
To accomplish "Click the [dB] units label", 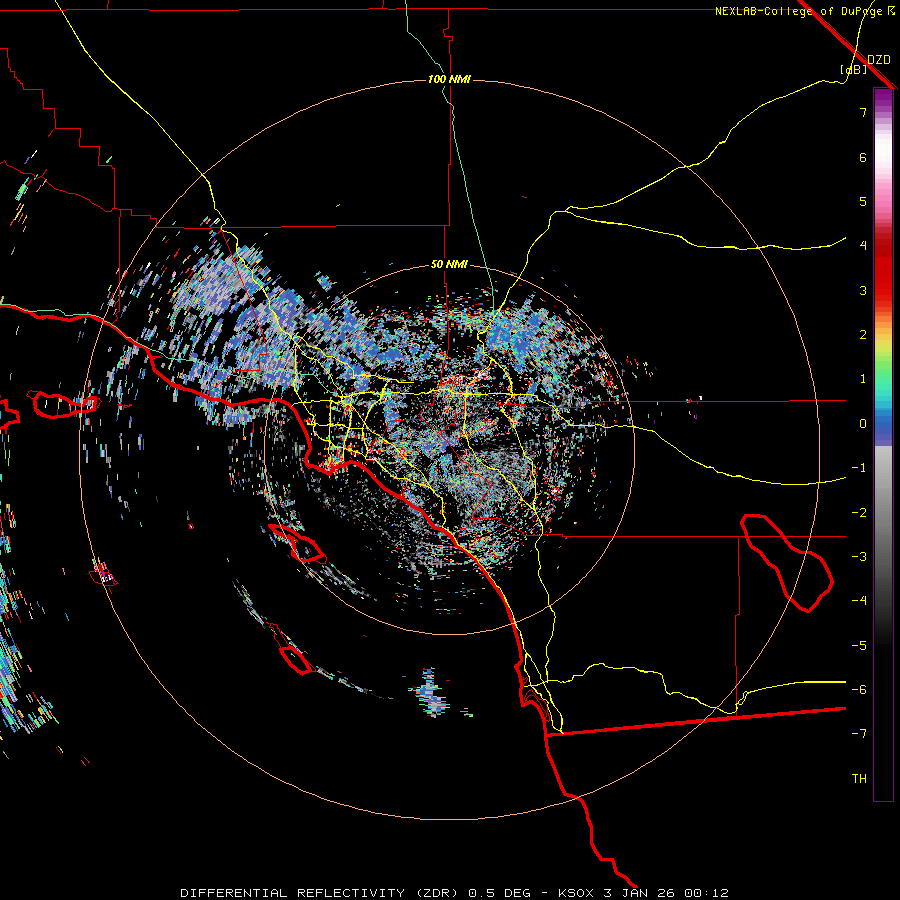I will 854,69.
